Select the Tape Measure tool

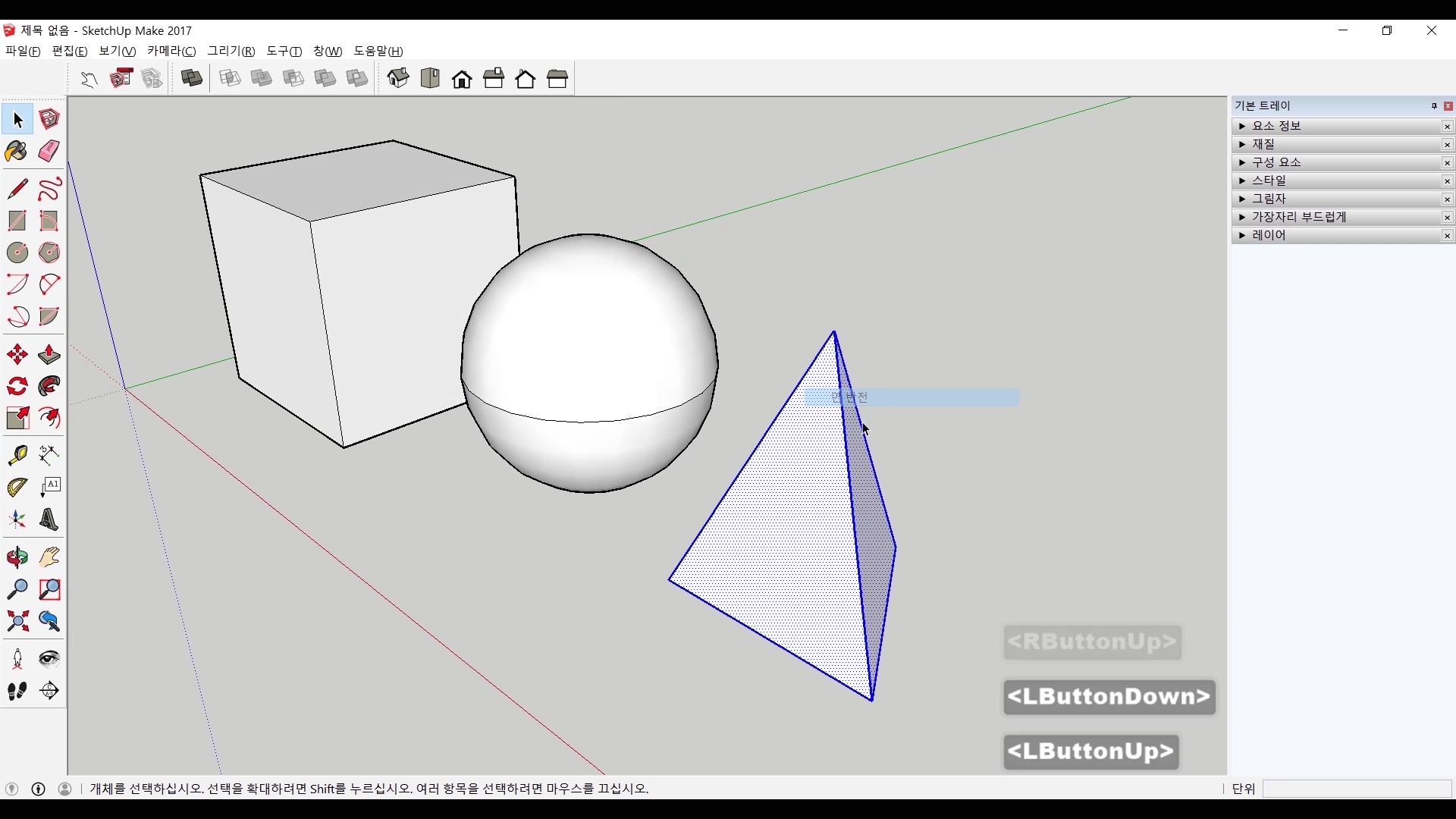click(x=17, y=455)
